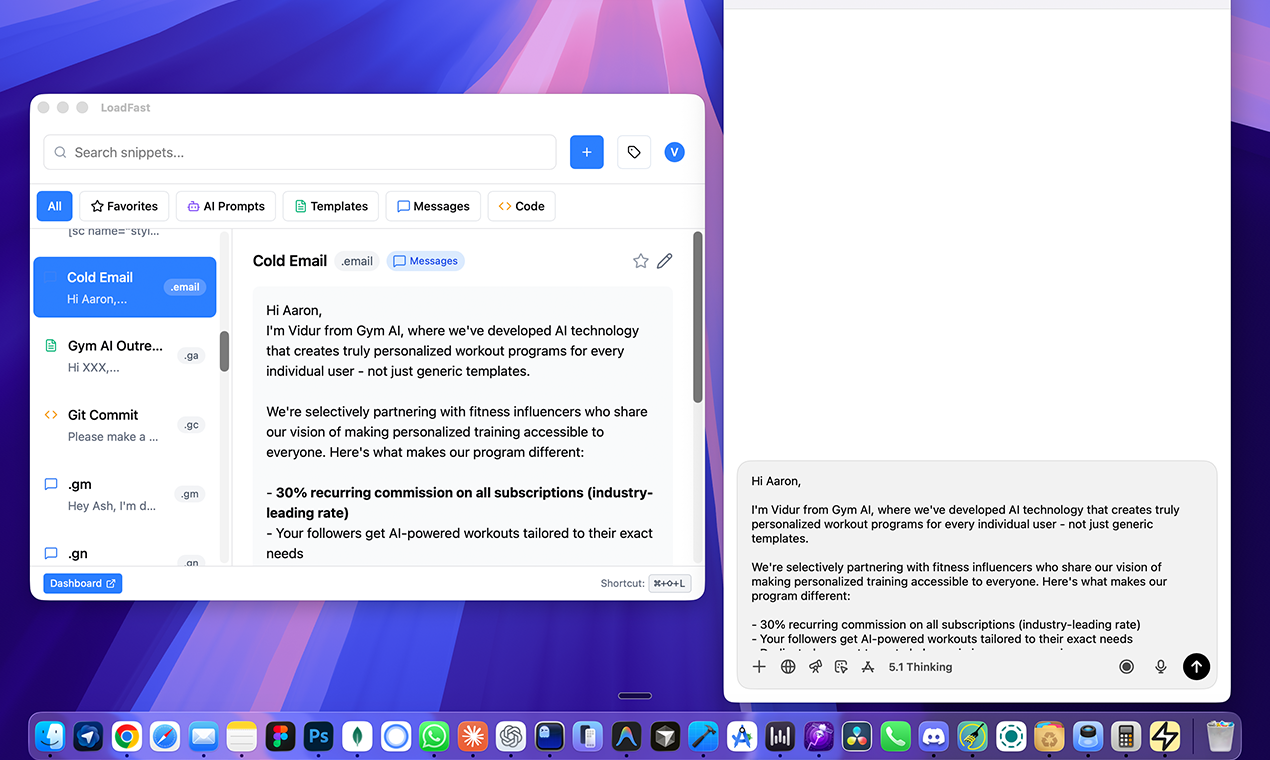The image size is (1270, 760).
Task: Select the Cold Email snippet in sidebar
Action: (124, 287)
